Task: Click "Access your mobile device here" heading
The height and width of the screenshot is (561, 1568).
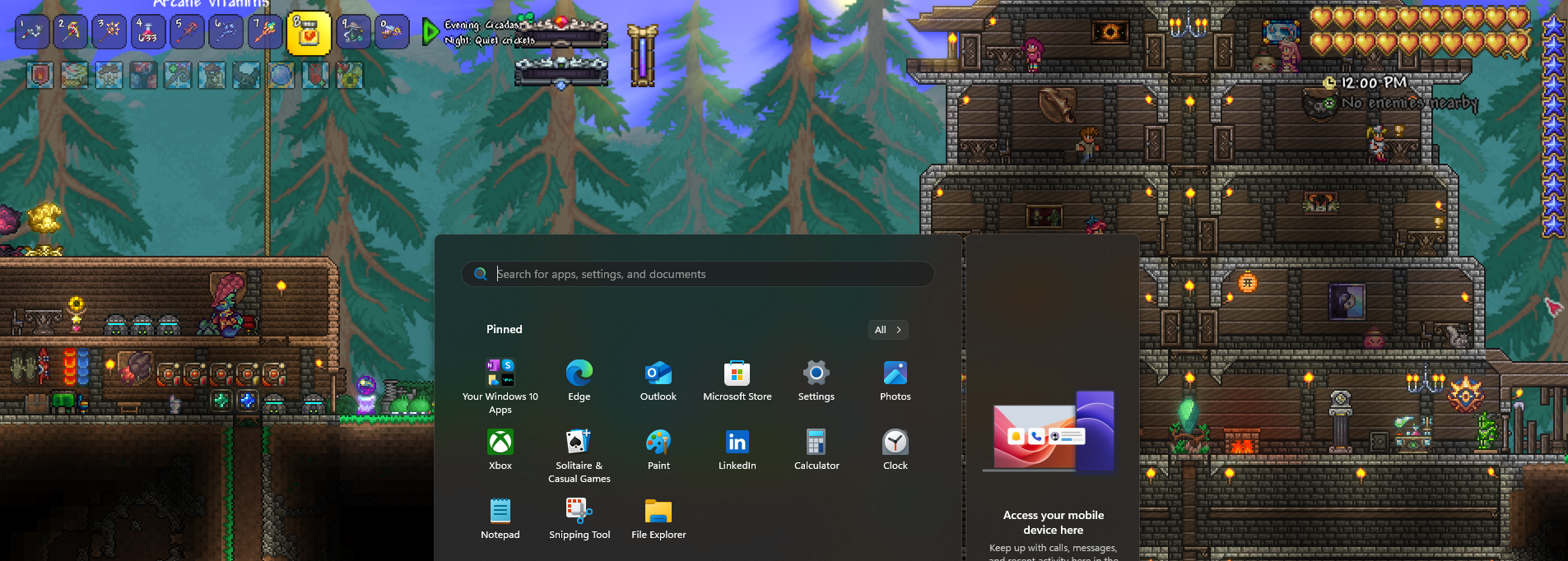Action: coord(1054,522)
